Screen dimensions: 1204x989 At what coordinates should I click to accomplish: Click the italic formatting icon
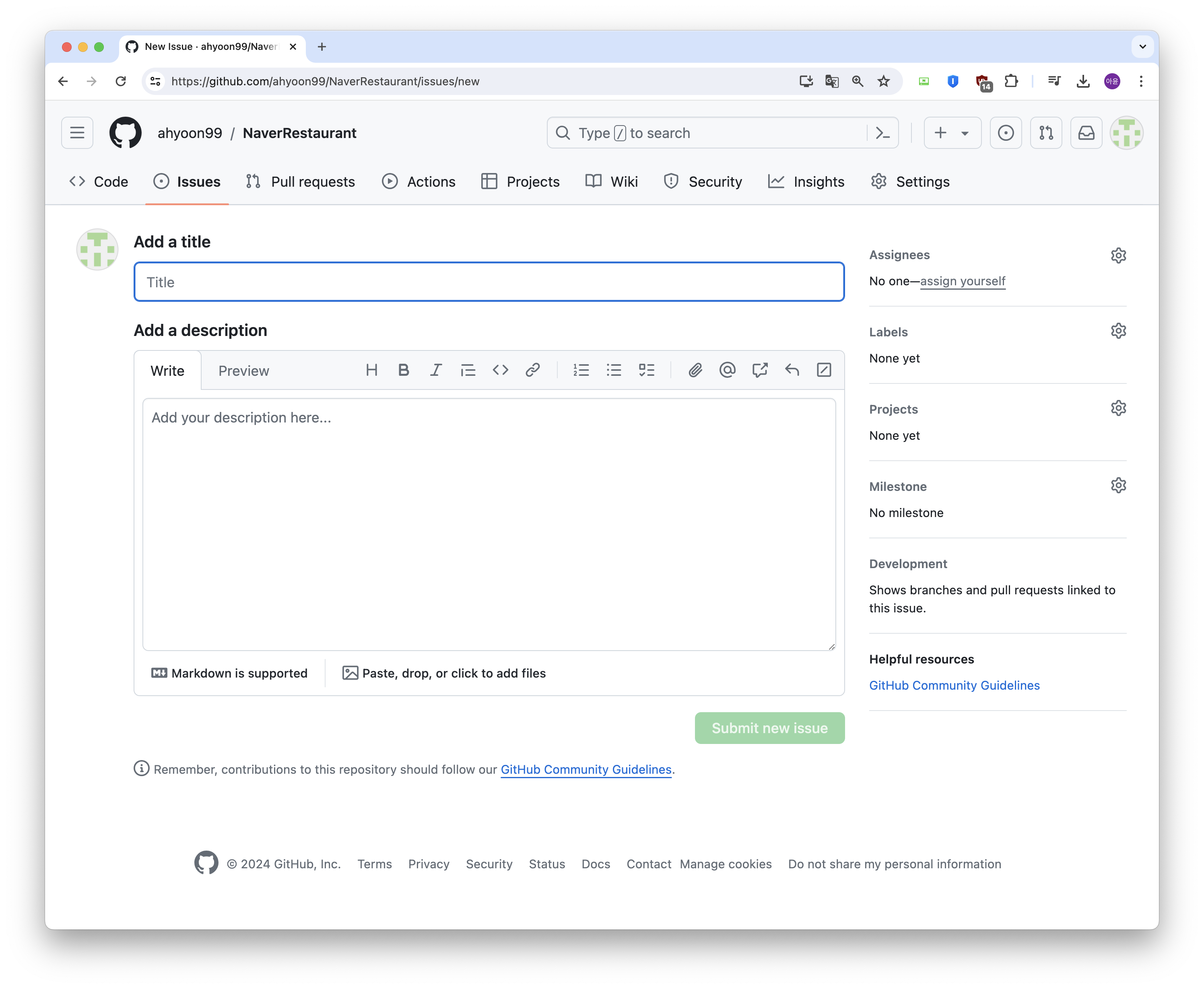[436, 370]
